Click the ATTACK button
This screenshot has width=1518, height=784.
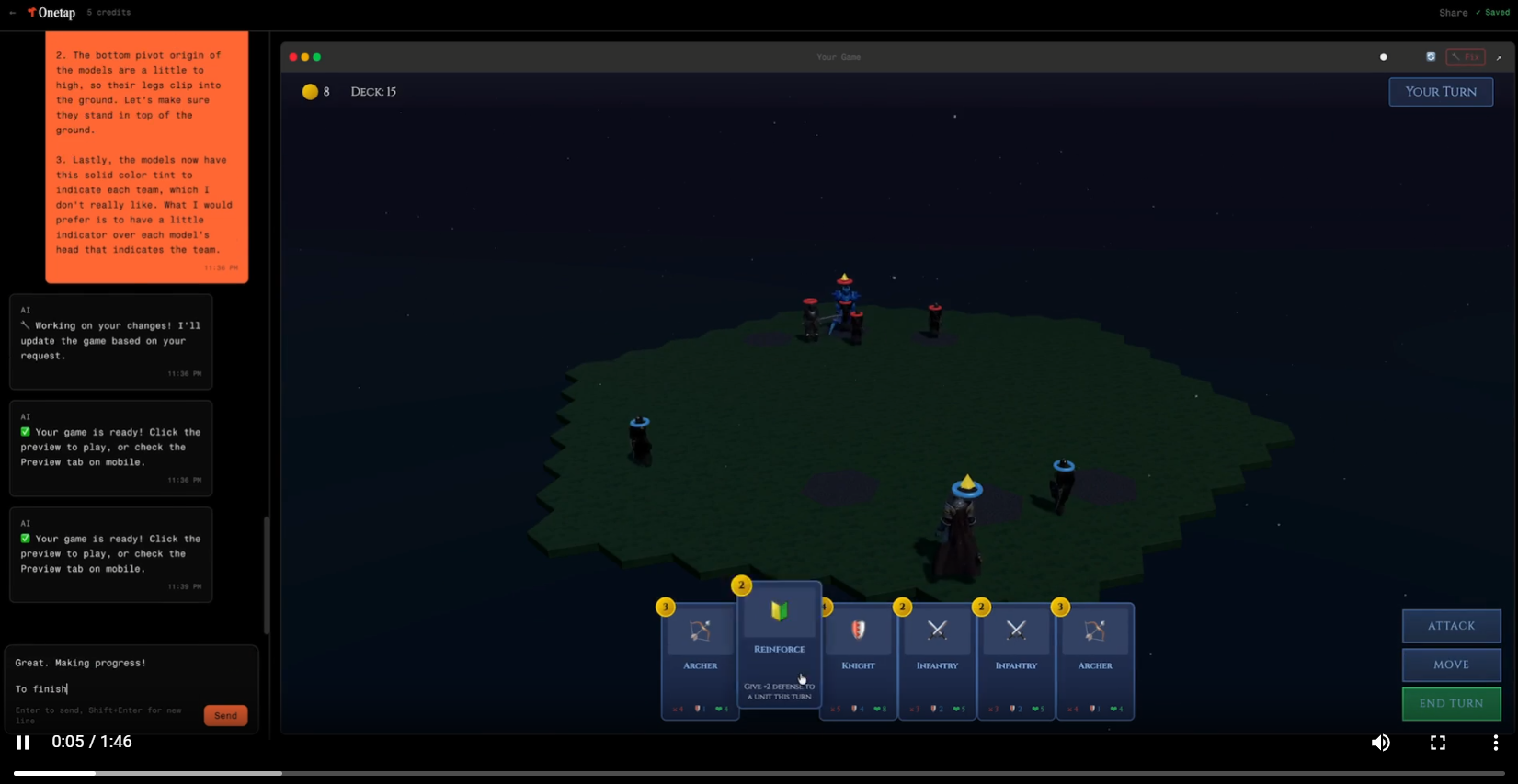click(x=1451, y=626)
